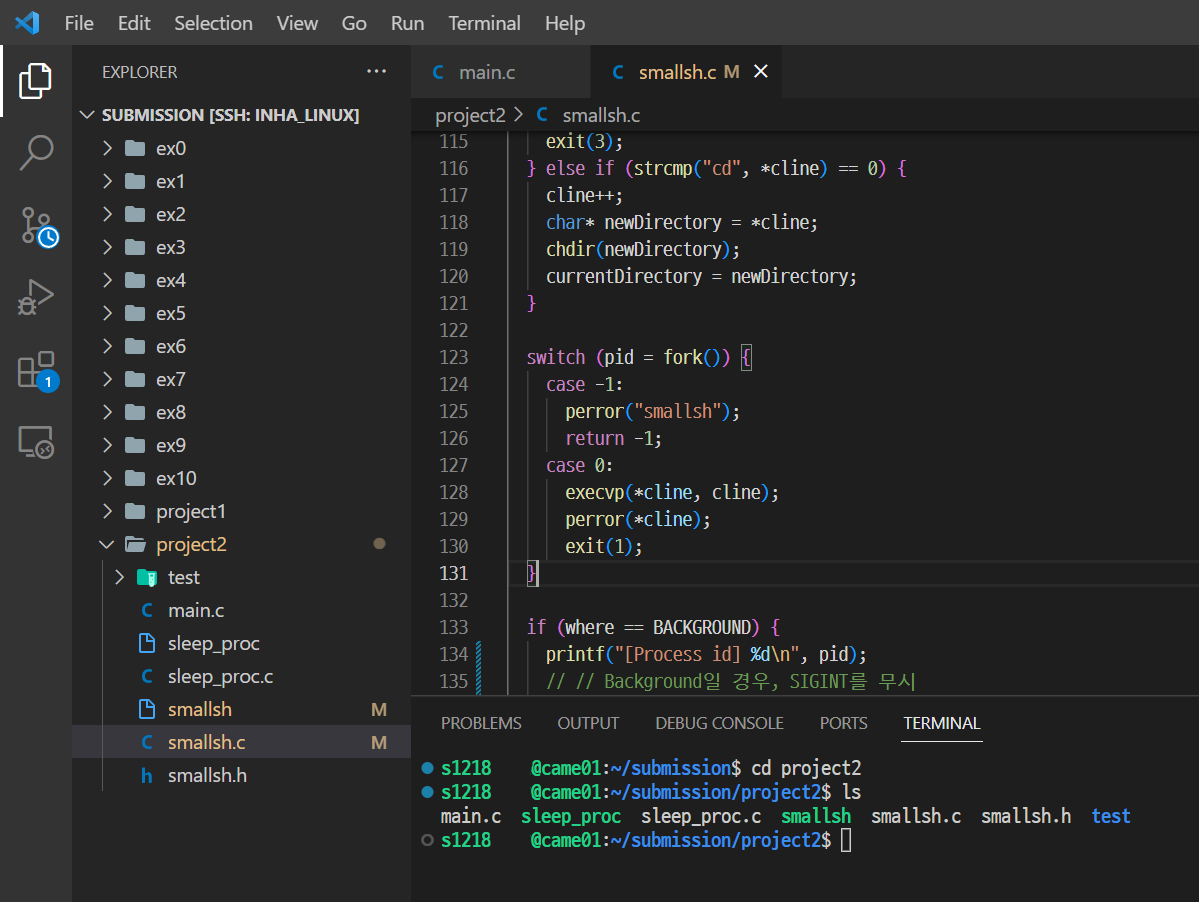The height and width of the screenshot is (902, 1199).
Task: Place cursor at line number 123
Action: [453, 358]
